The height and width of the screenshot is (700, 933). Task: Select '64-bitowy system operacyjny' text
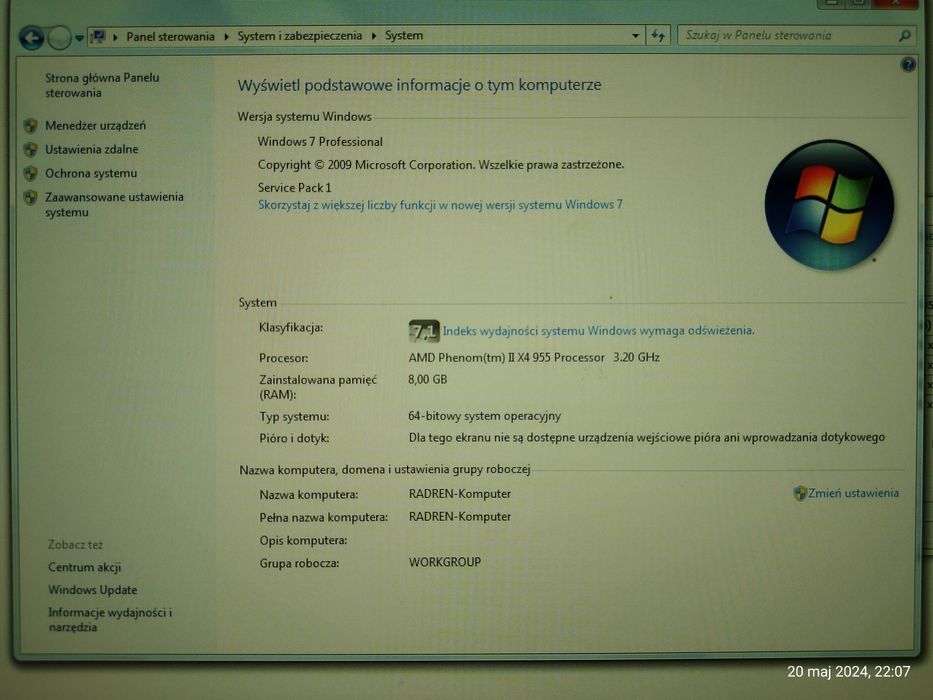click(484, 416)
